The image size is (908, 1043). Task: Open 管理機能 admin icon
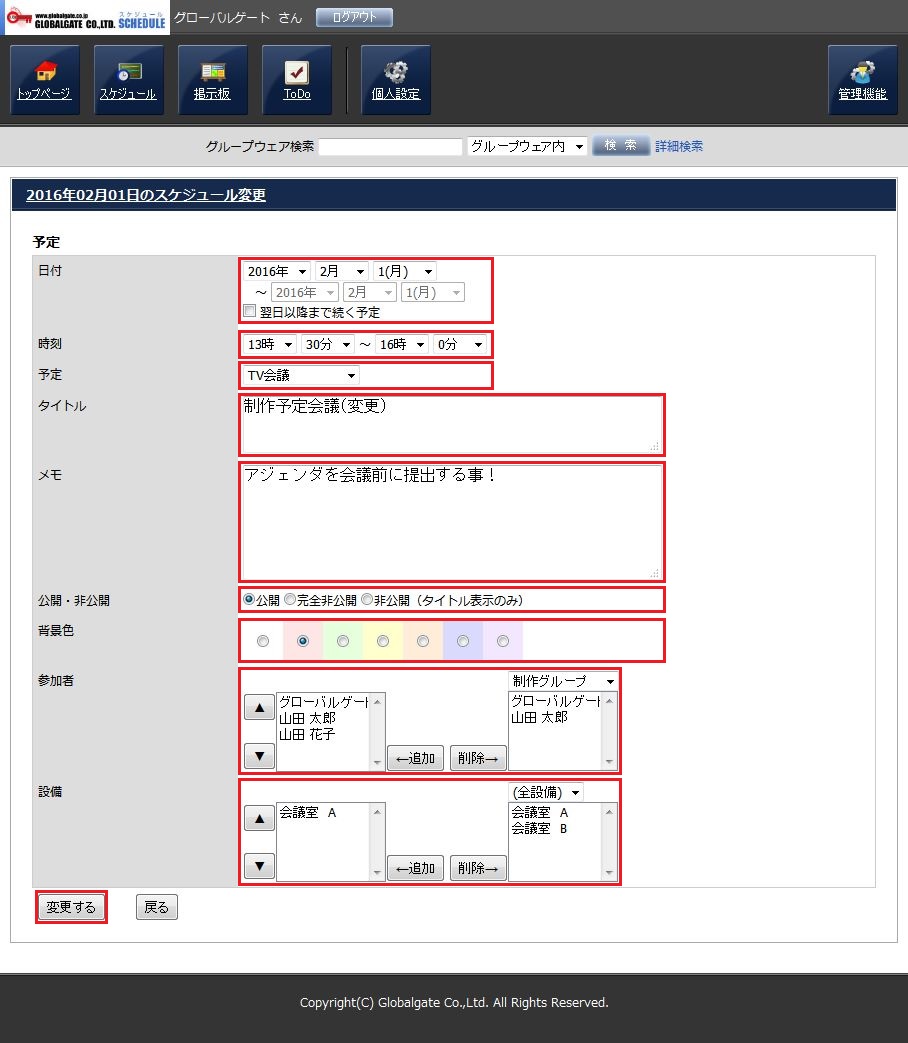[x=862, y=80]
